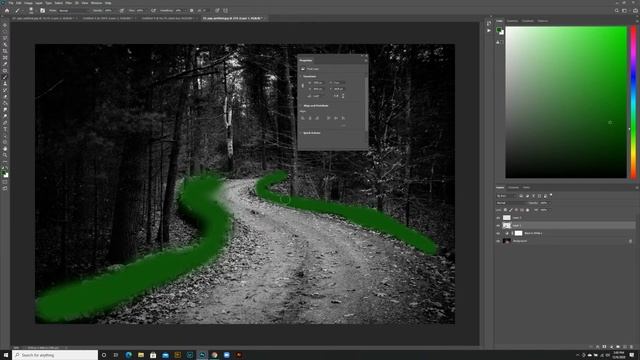
Task: Toggle lock transparent pixels in Layers panel
Action: click(x=505, y=210)
